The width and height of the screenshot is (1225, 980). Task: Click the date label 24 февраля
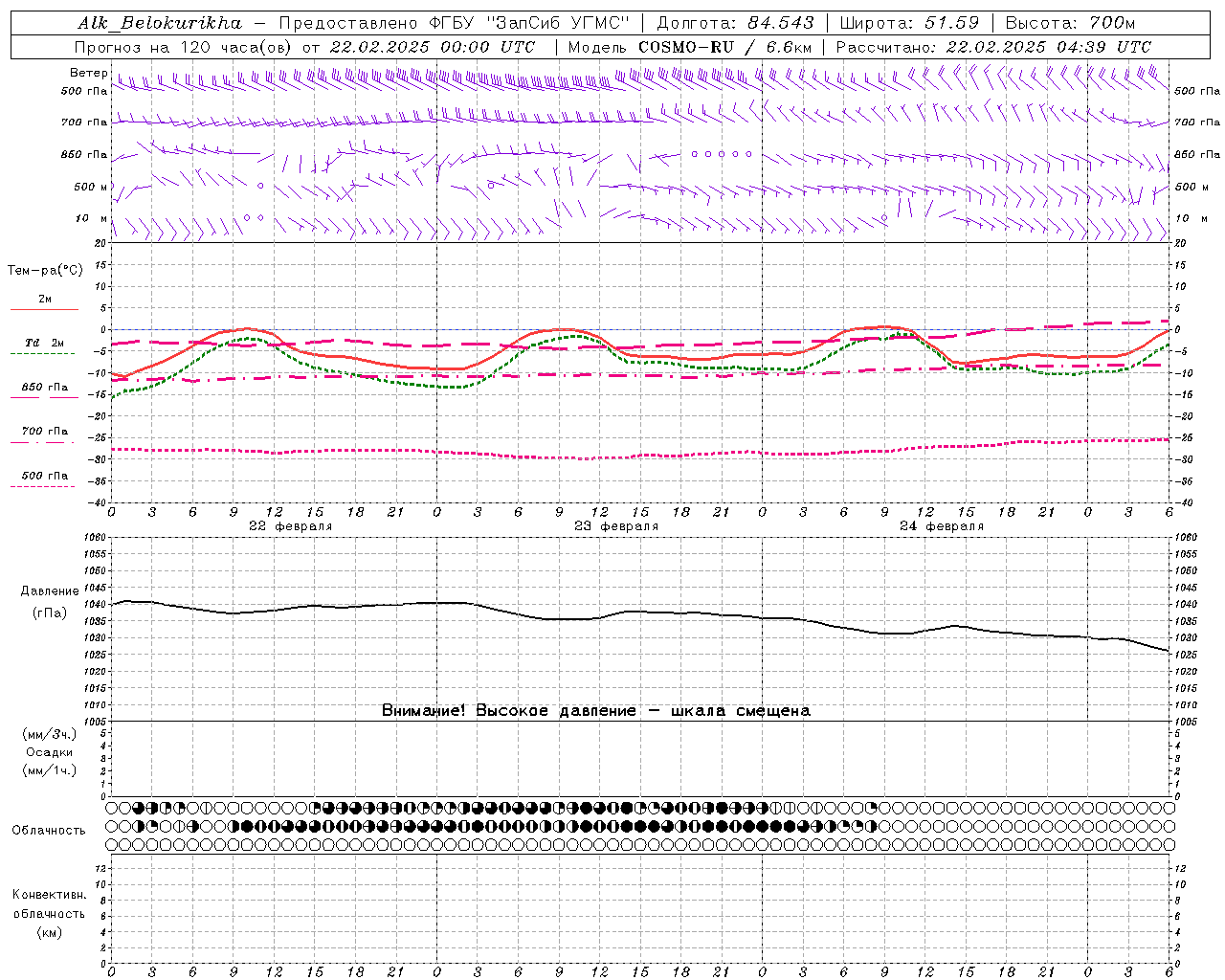click(x=942, y=526)
